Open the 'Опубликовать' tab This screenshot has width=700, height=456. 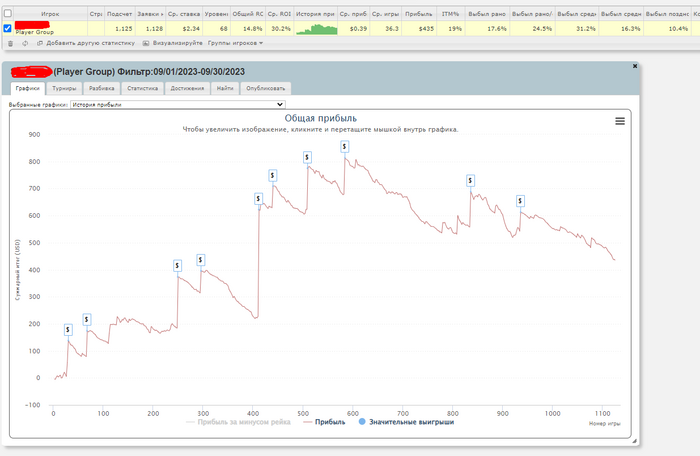266,88
